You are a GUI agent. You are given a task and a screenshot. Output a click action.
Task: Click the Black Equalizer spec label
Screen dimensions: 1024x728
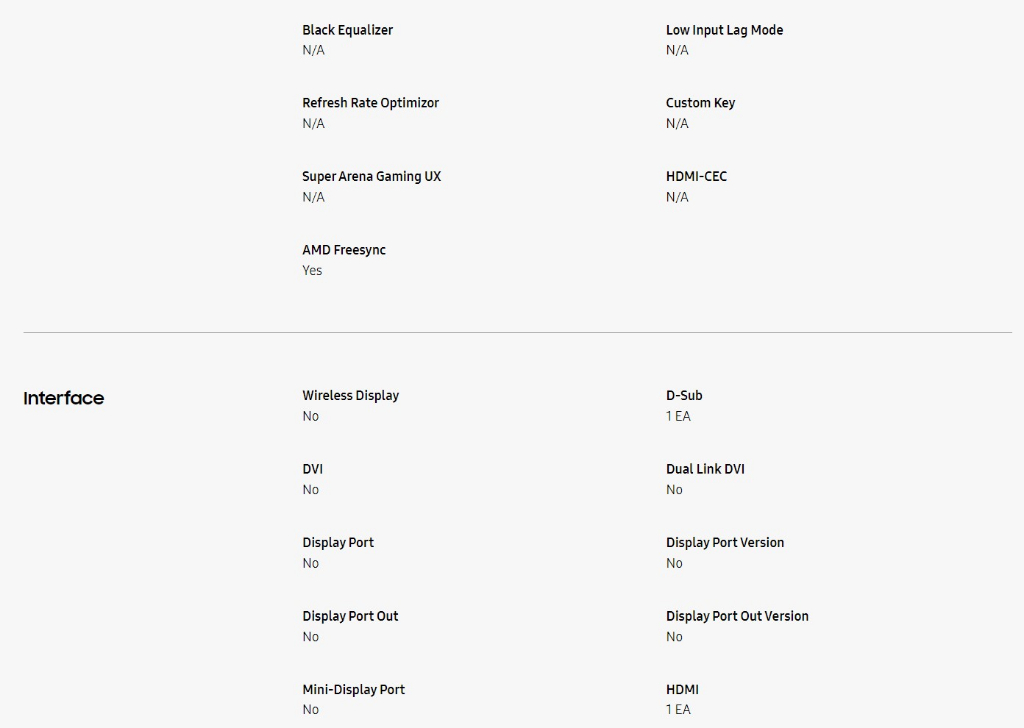coord(347,30)
